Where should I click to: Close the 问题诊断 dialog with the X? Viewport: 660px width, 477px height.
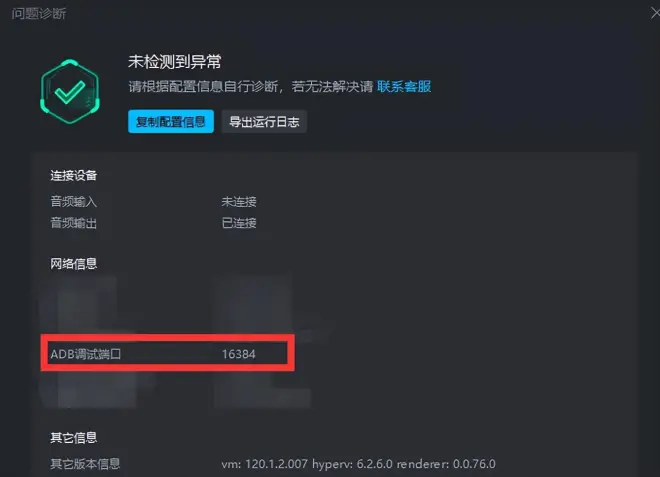[x=655, y=13]
